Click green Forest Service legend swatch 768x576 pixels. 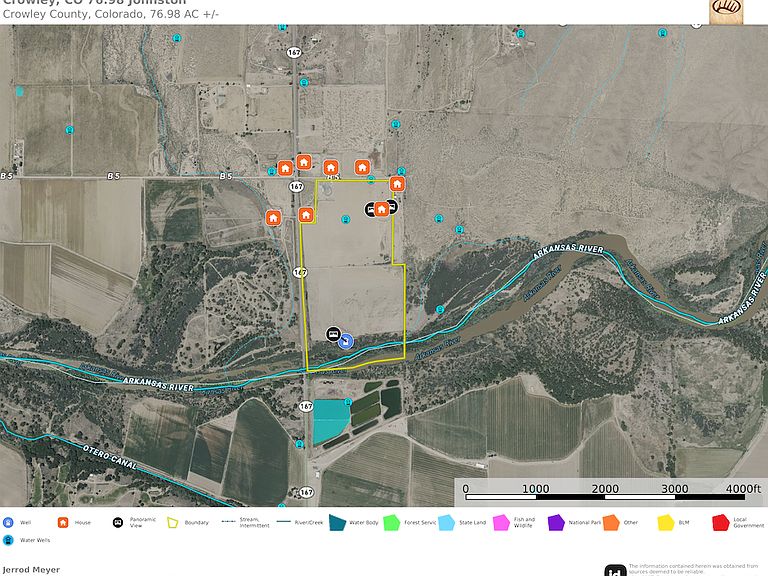tap(392, 523)
